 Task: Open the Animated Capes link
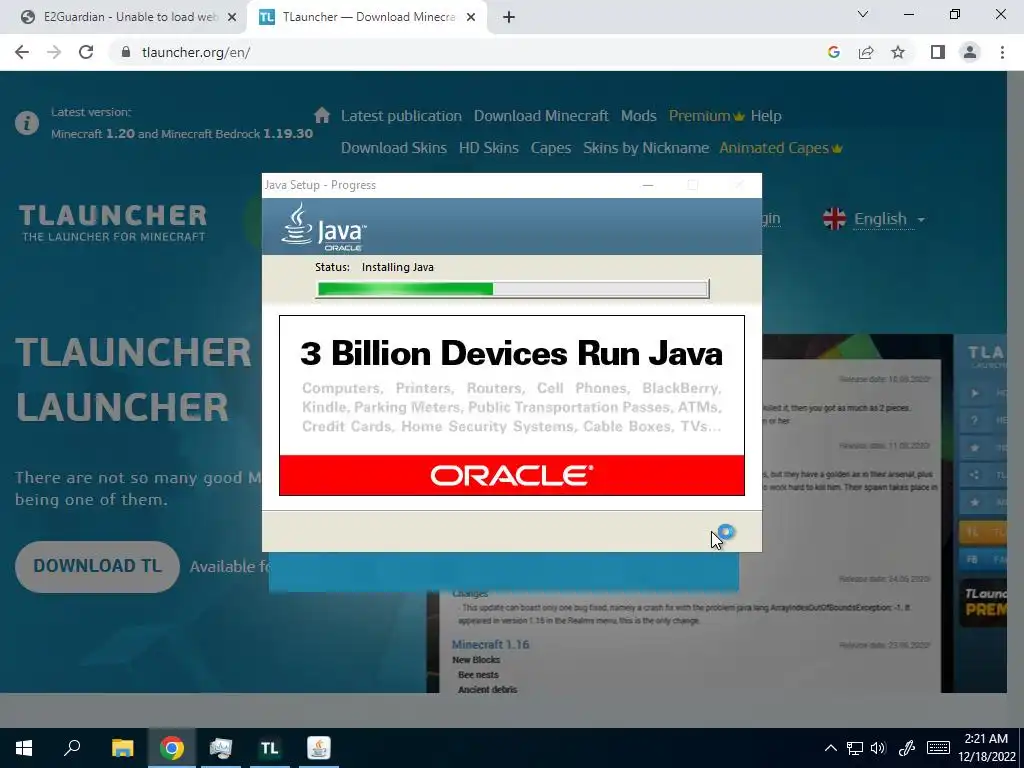coord(780,148)
